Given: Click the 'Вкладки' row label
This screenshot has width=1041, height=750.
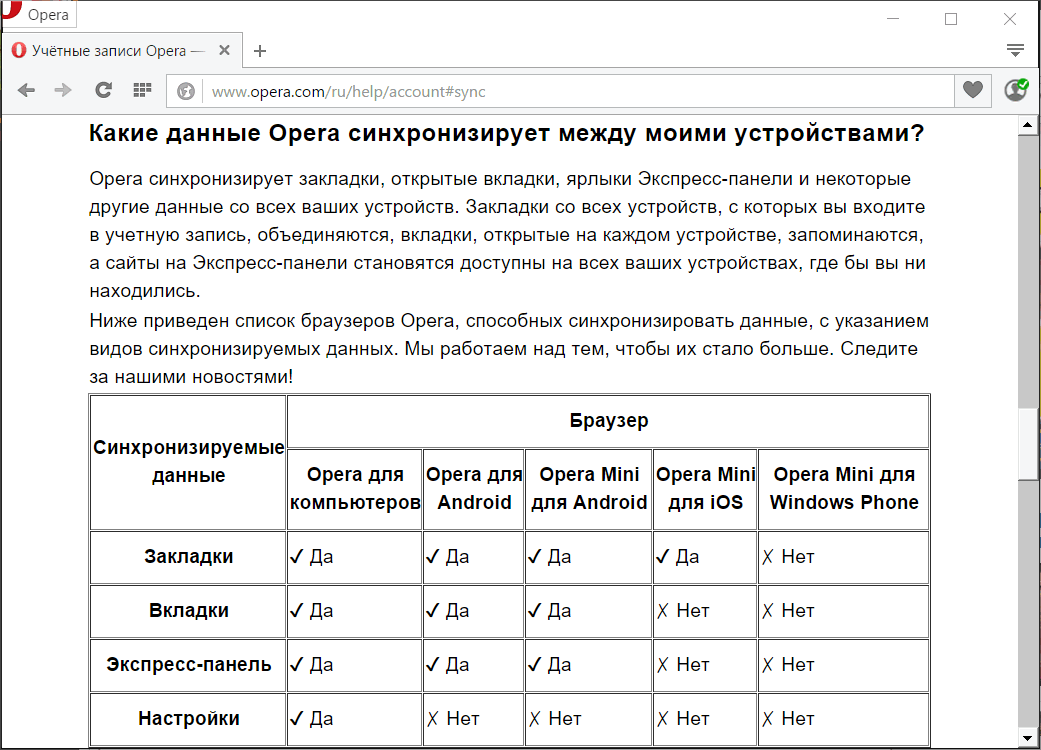Looking at the screenshot, I should coord(189,611).
